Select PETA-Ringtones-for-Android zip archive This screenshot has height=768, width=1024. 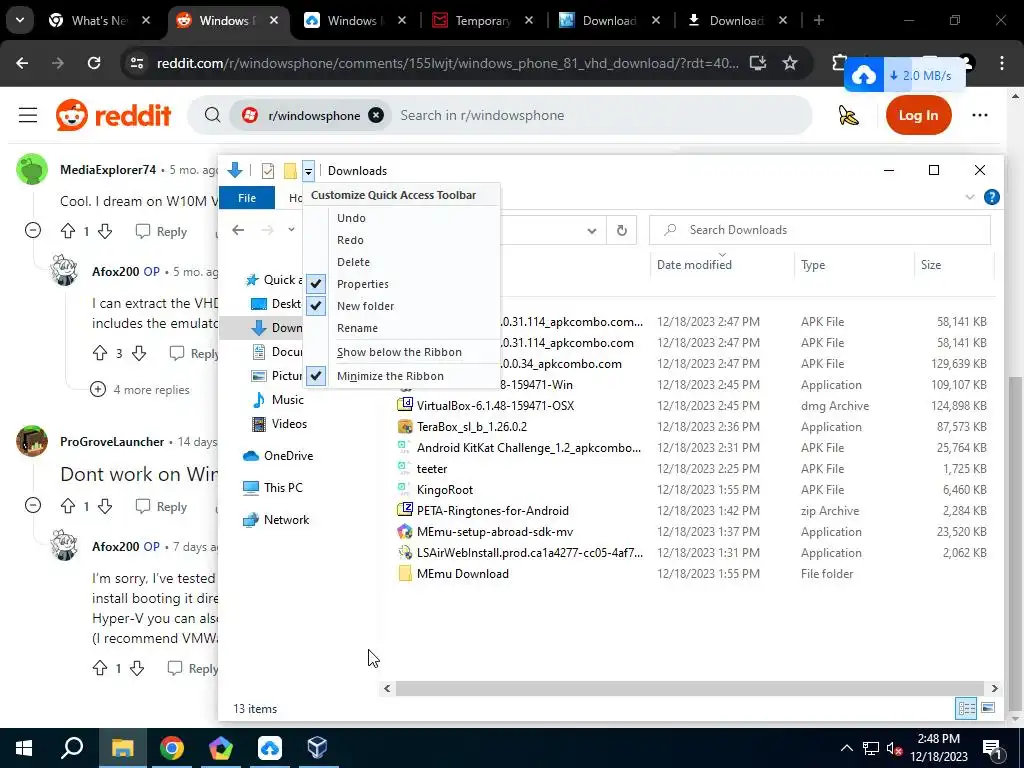(492, 511)
